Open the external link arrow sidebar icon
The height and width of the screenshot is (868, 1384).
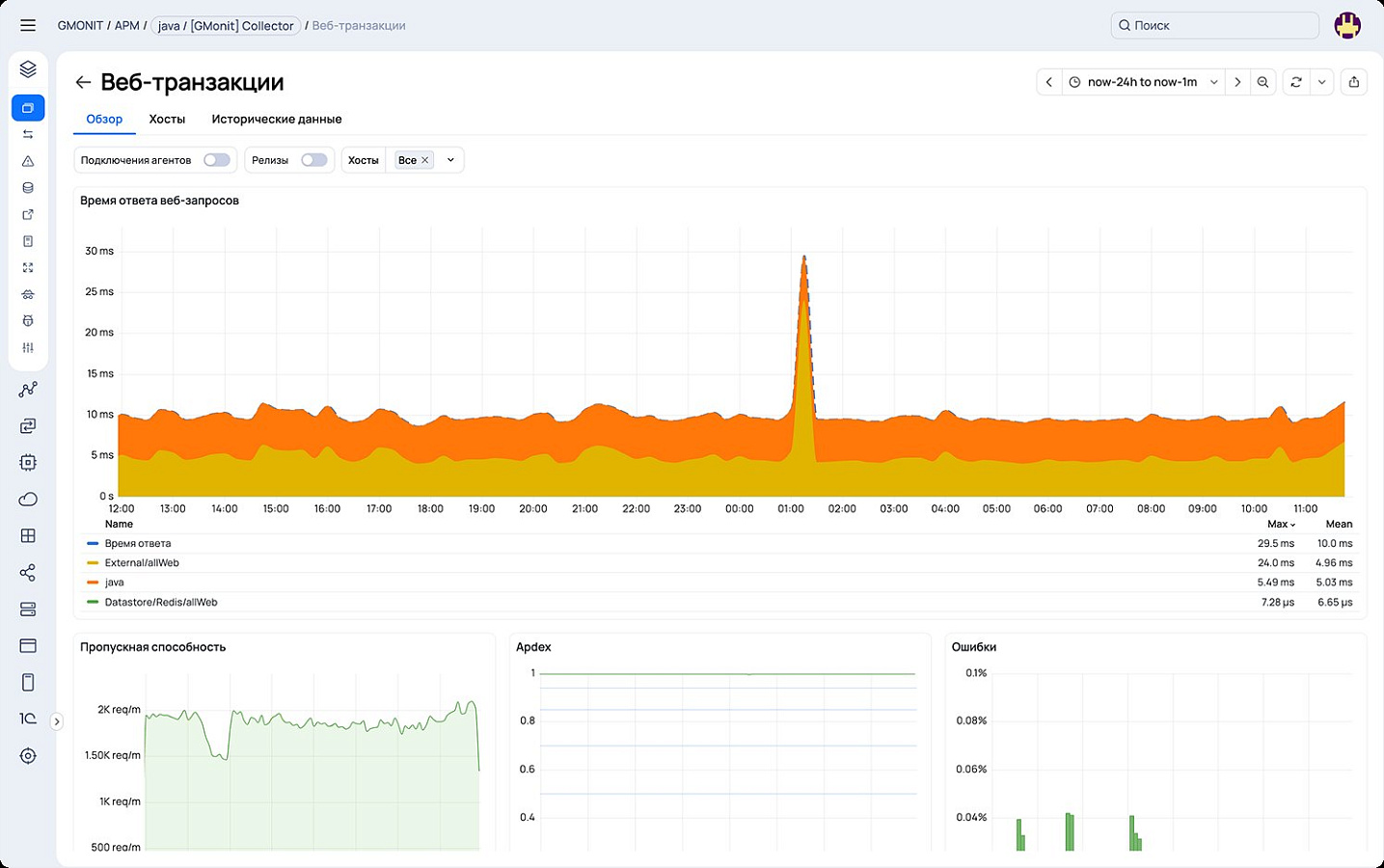click(x=28, y=214)
